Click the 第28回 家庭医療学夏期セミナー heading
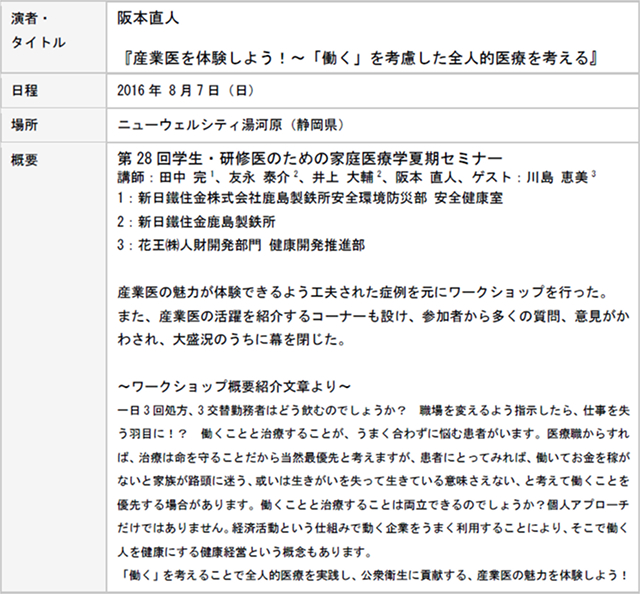 [309, 159]
